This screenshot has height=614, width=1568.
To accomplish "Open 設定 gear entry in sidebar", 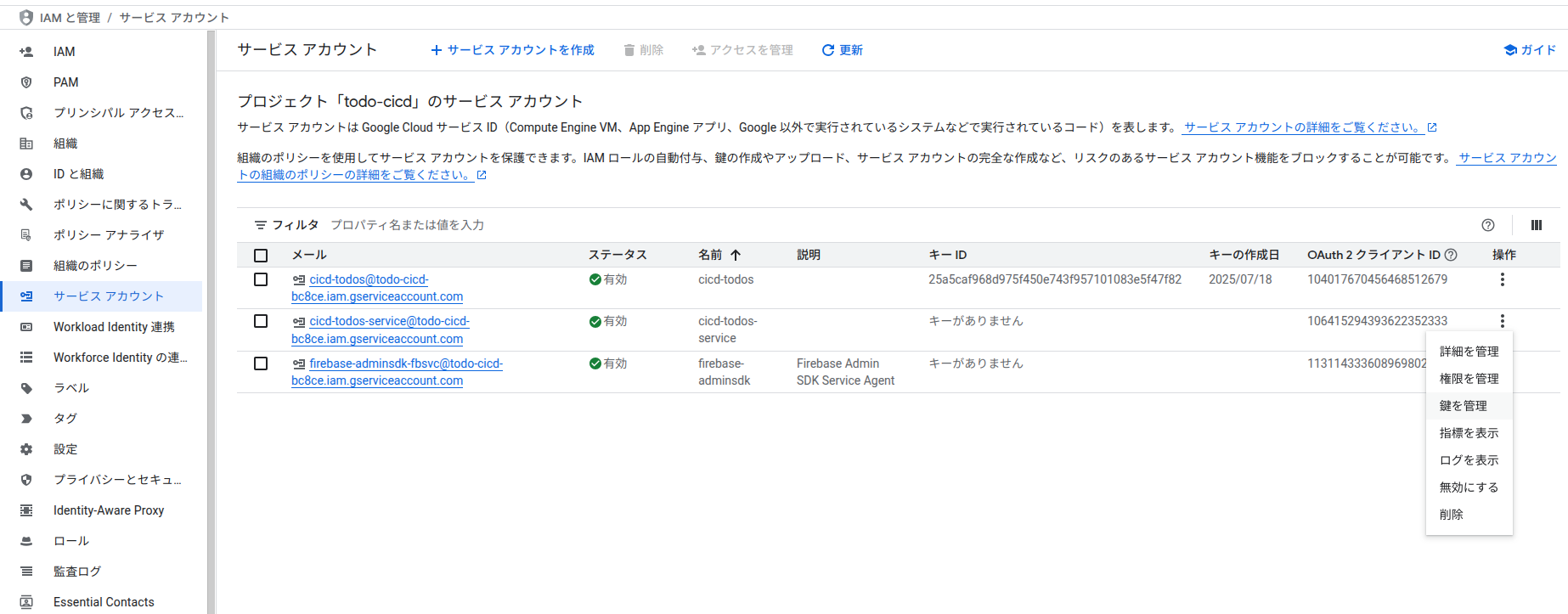I will point(102,449).
